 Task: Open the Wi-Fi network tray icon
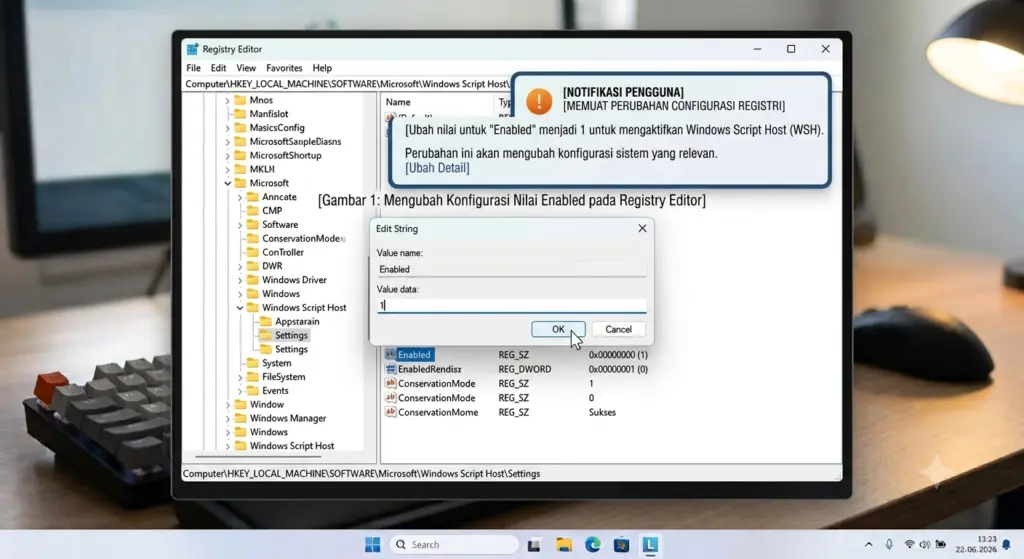(x=909, y=545)
